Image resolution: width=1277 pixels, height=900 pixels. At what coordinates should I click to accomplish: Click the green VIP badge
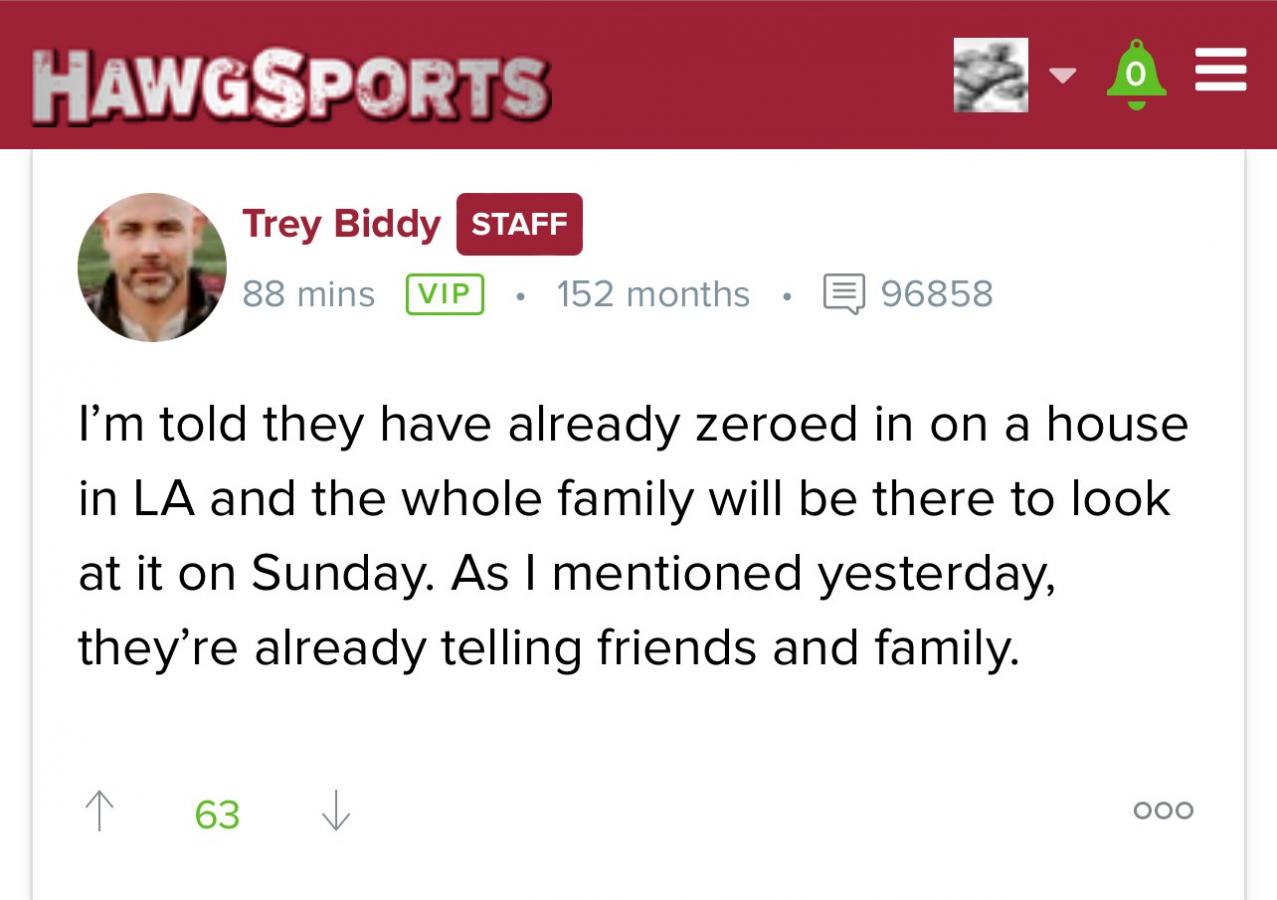[x=445, y=294]
